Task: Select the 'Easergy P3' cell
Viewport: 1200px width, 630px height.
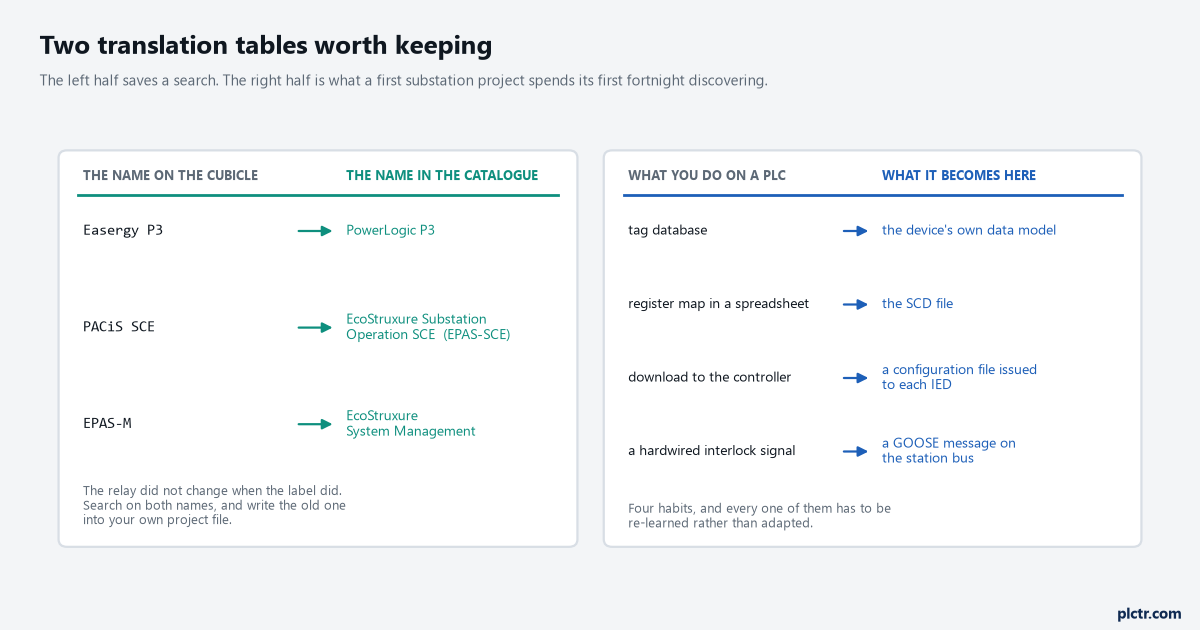Action: click(123, 231)
